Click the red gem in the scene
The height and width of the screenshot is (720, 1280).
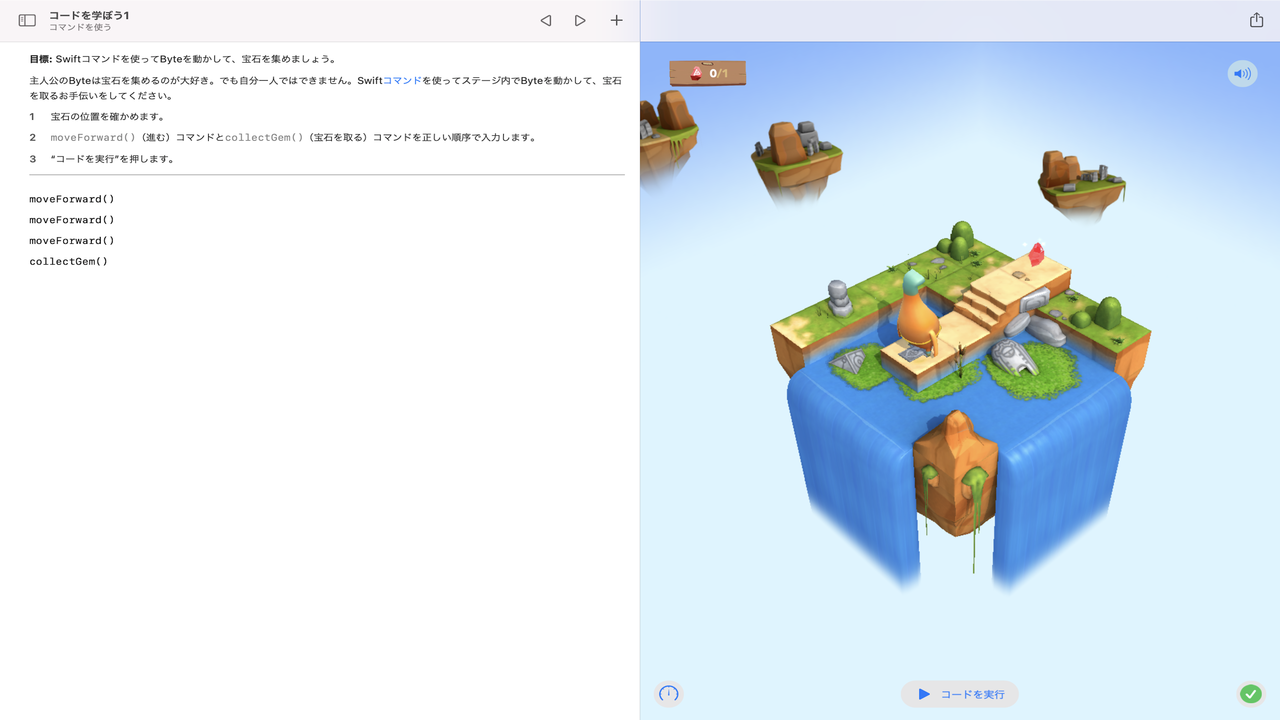pyautogui.click(x=1037, y=253)
